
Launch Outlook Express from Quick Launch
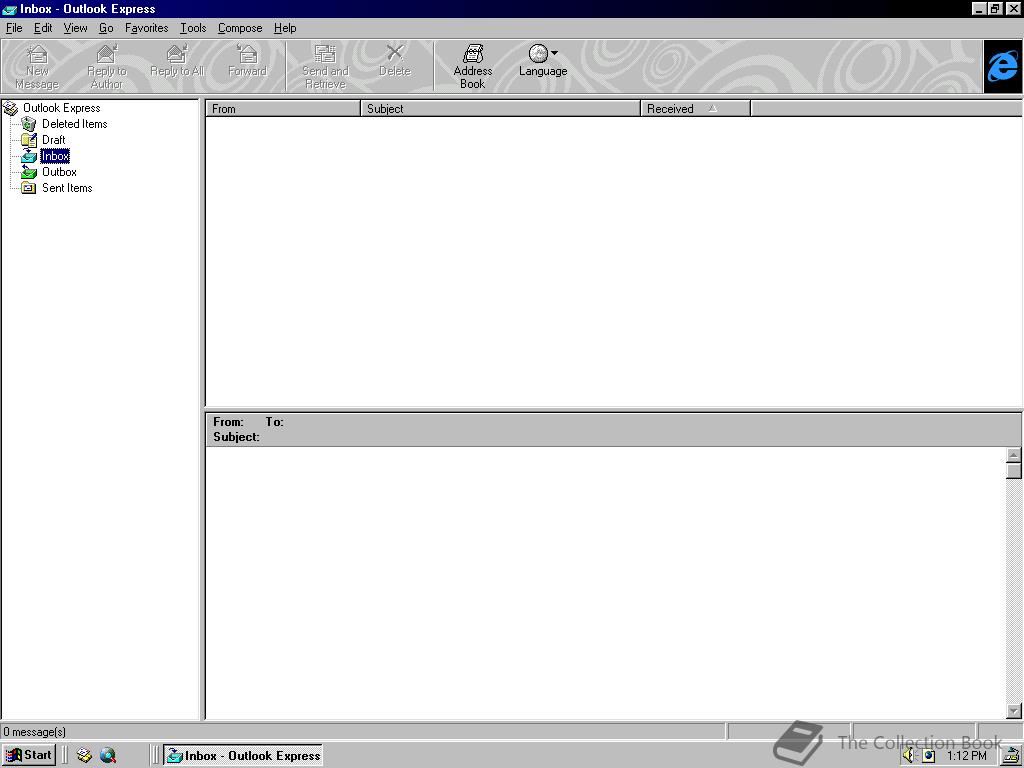click(84, 755)
